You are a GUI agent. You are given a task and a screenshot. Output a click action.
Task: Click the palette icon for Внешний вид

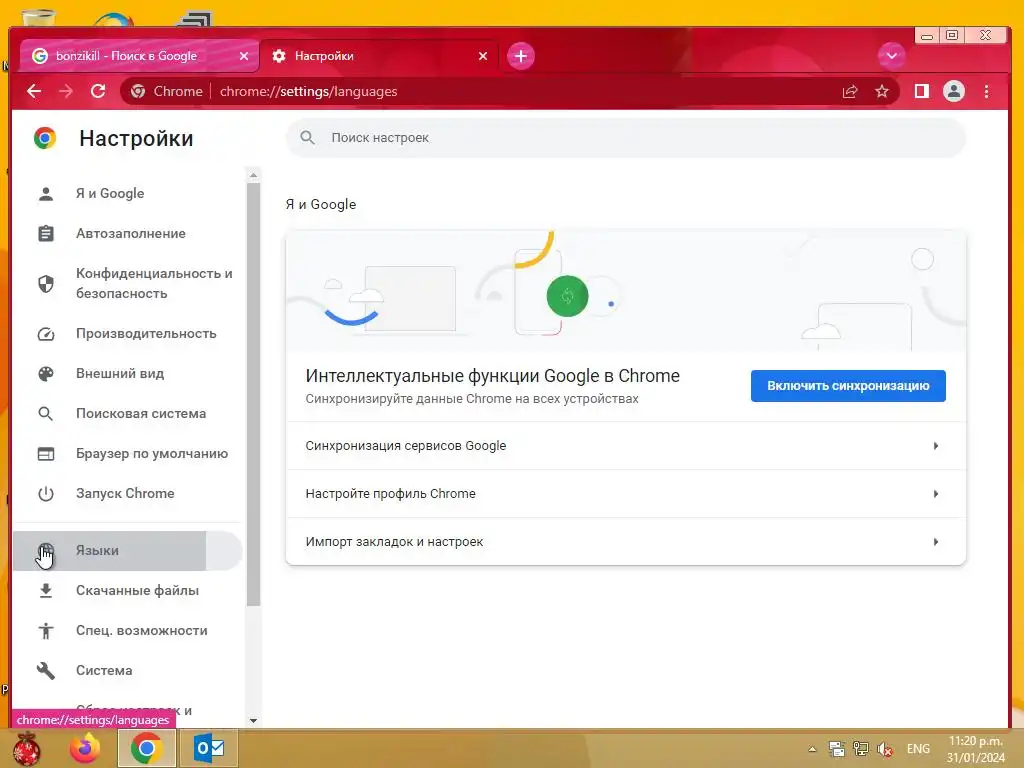coord(46,374)
